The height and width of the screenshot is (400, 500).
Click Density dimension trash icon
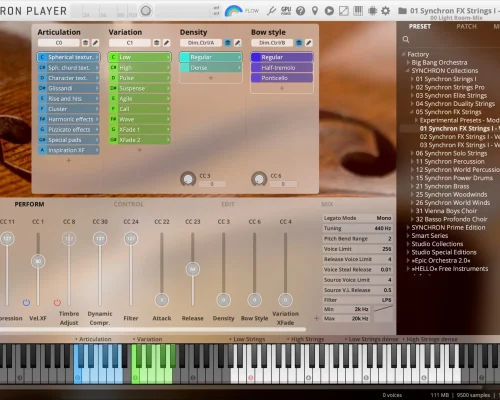(x=228, y=43)
